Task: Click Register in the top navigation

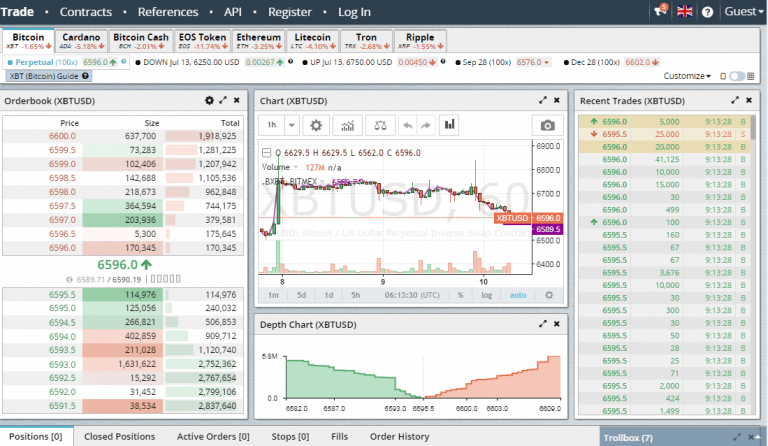Action: (289, 12)
